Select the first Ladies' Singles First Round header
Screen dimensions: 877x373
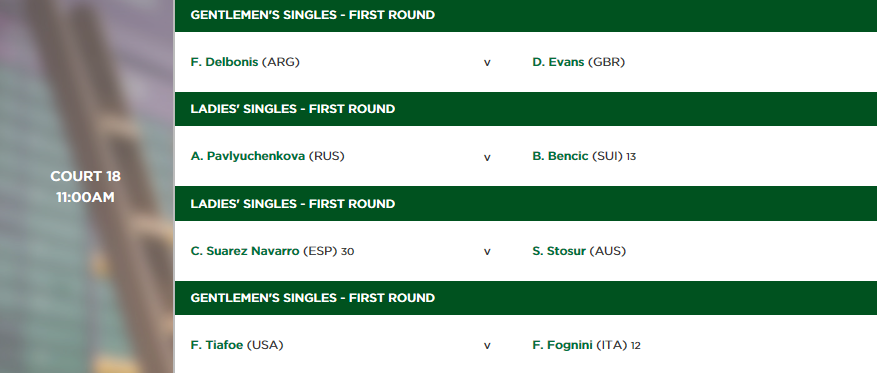click(x=526, y=109)
